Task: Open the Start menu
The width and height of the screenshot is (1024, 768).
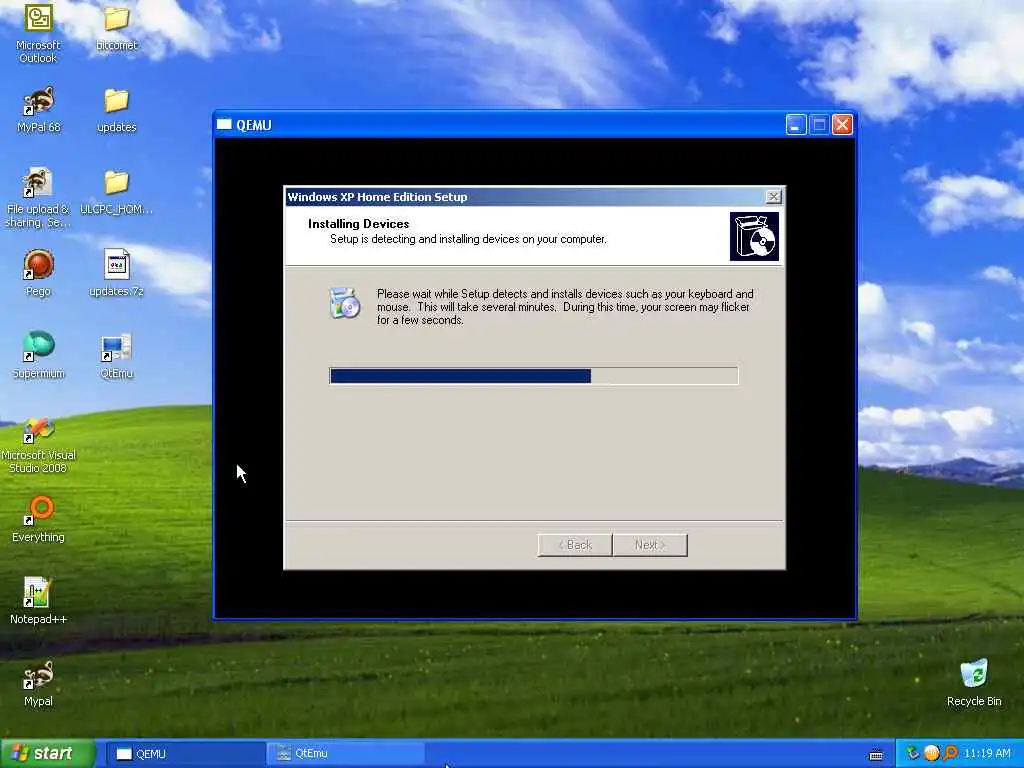Action: (48, 754)
